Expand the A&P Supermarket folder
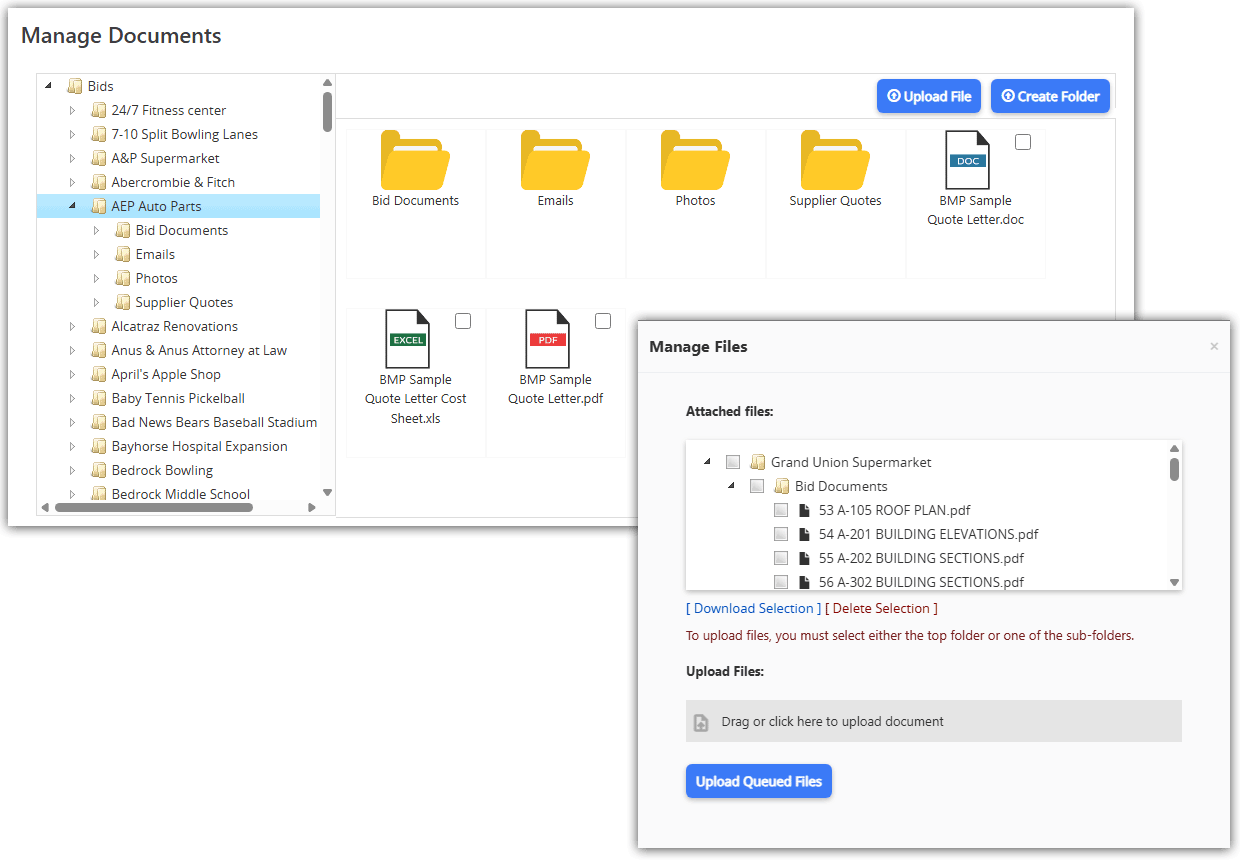 71,157
